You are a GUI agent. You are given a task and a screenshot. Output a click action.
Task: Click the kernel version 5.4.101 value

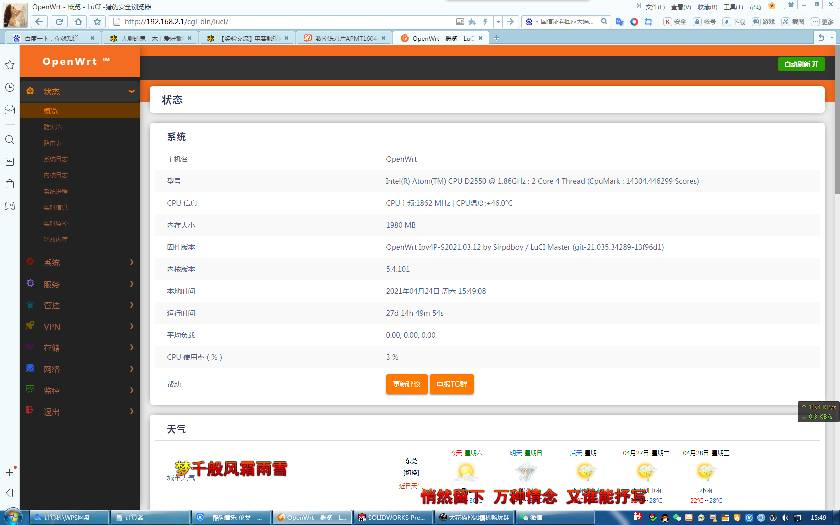(x=398, y=269)
